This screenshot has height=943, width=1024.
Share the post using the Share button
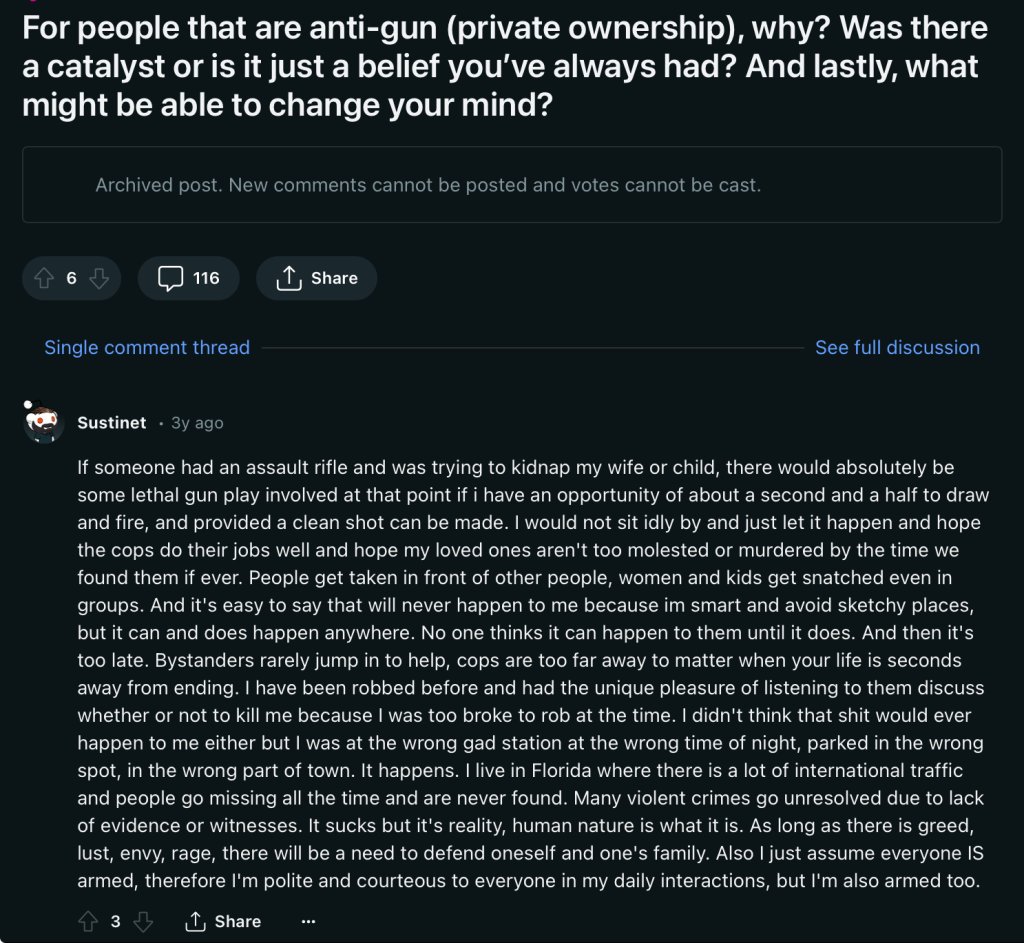point(316,278)
